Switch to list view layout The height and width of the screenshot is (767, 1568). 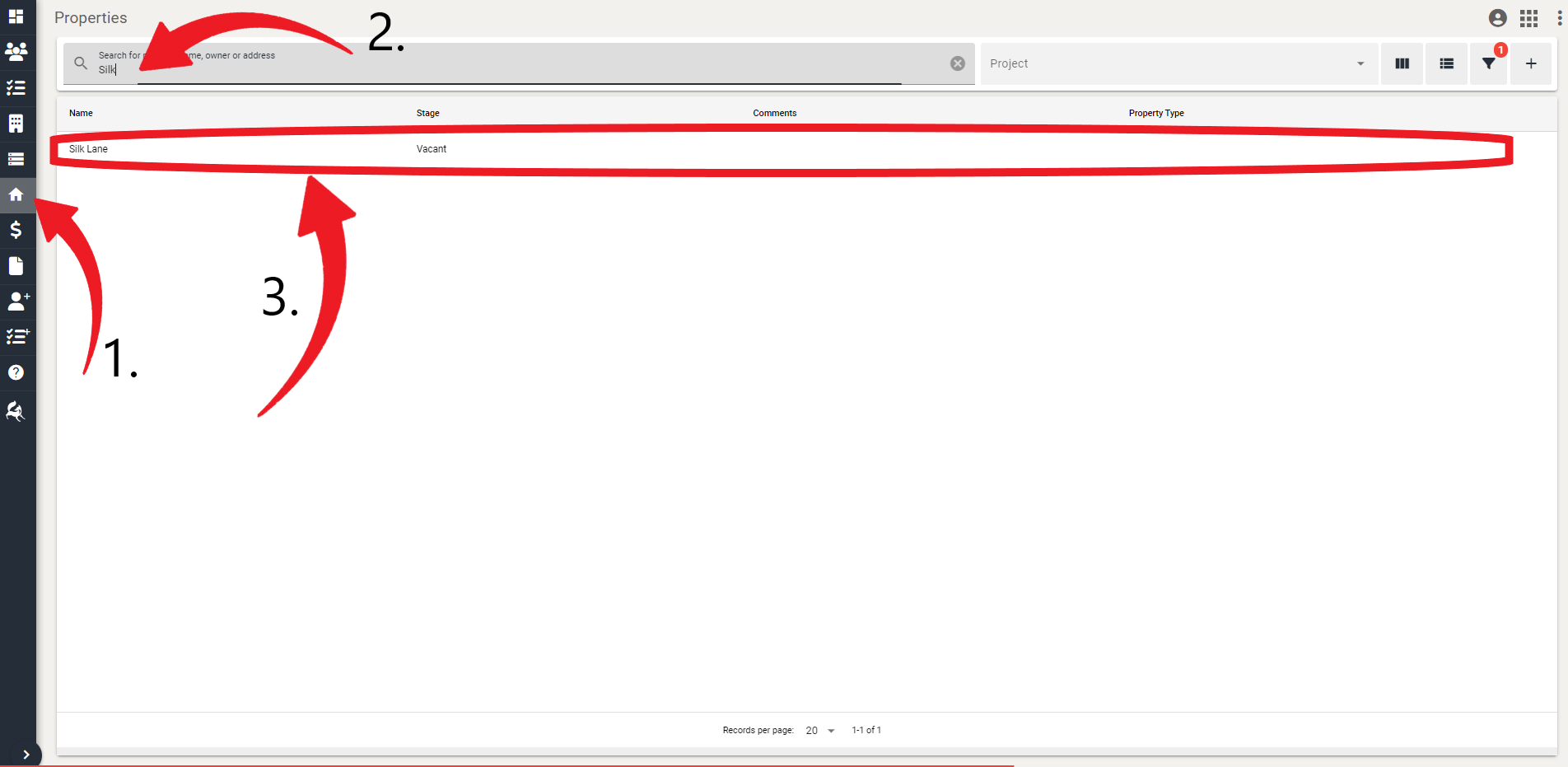point(1445,63)
